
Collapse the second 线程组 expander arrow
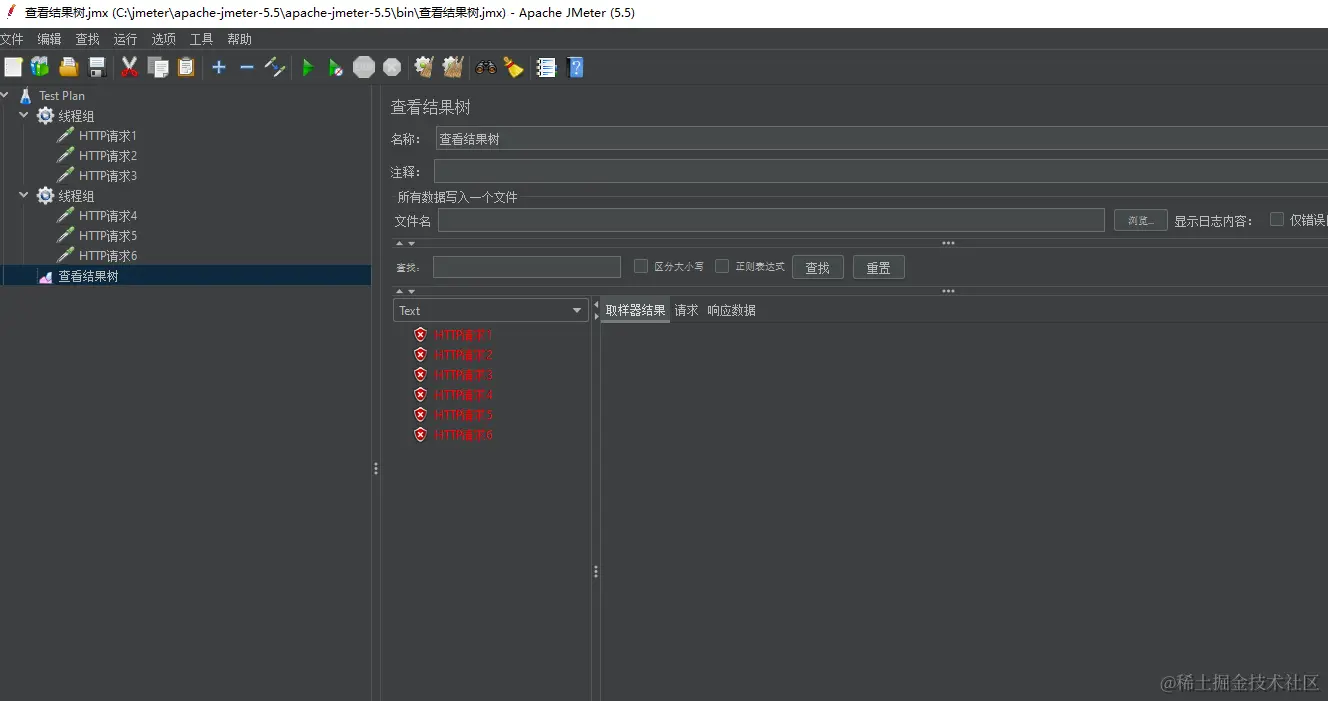[x=24, y=195]
